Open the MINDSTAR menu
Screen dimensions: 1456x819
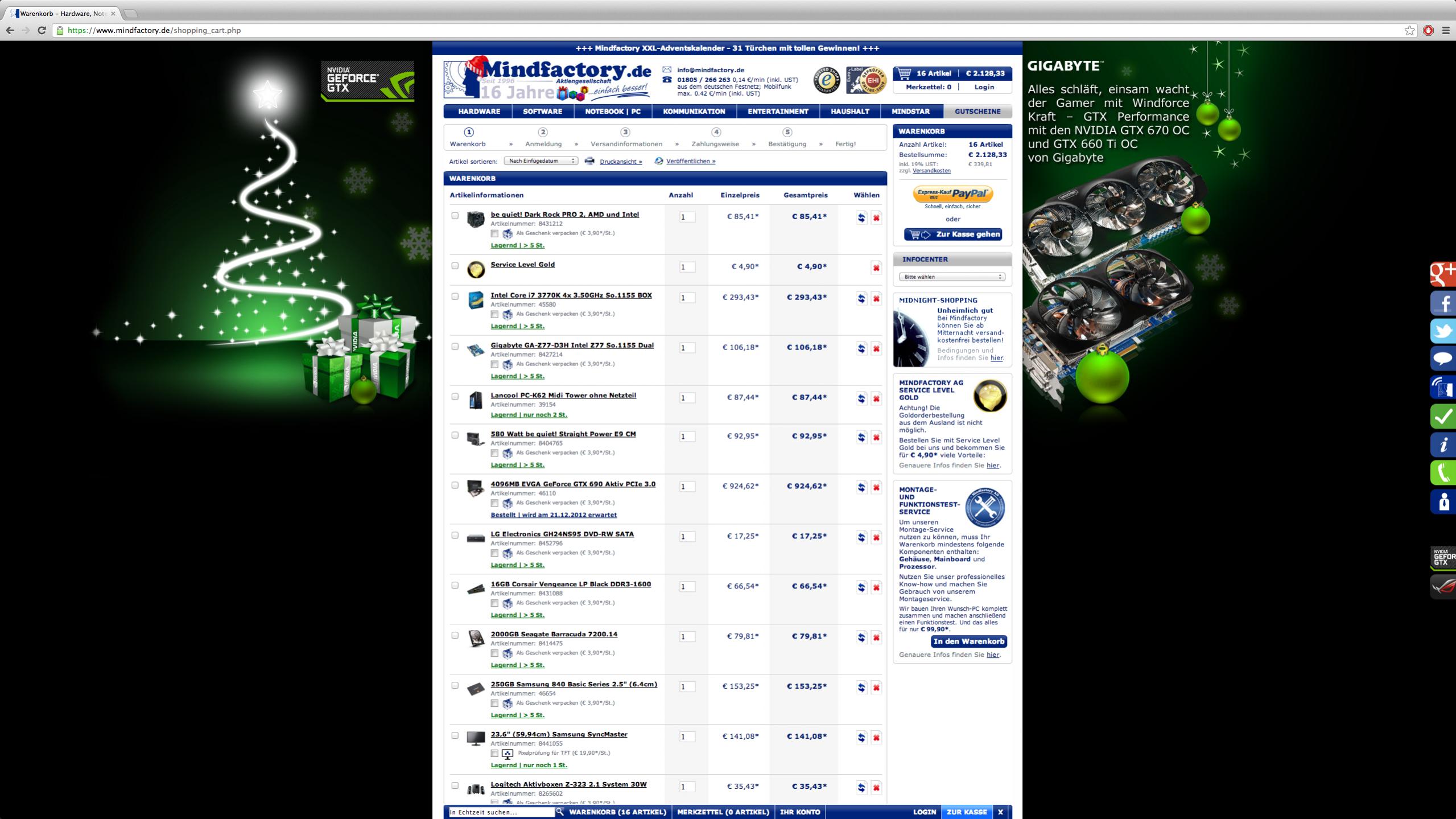[x=911, y=112]
